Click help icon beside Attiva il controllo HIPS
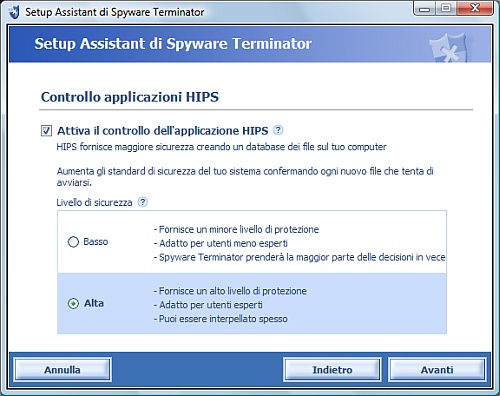 [278, 130]
